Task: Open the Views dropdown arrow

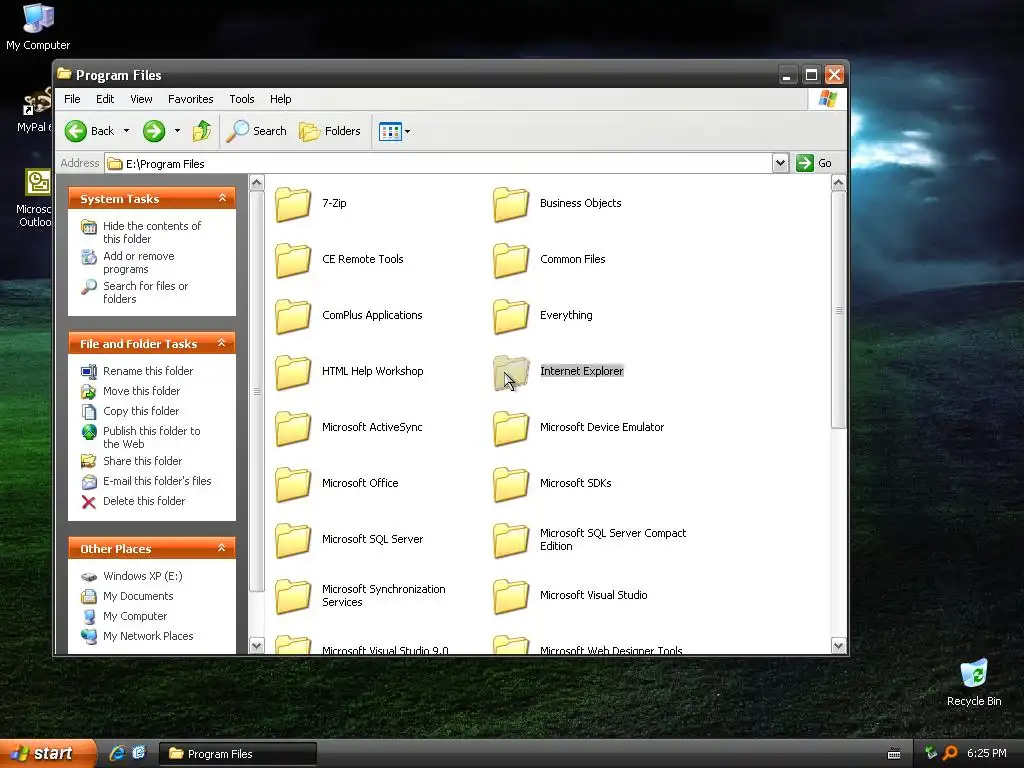Action: coord(408,131)
